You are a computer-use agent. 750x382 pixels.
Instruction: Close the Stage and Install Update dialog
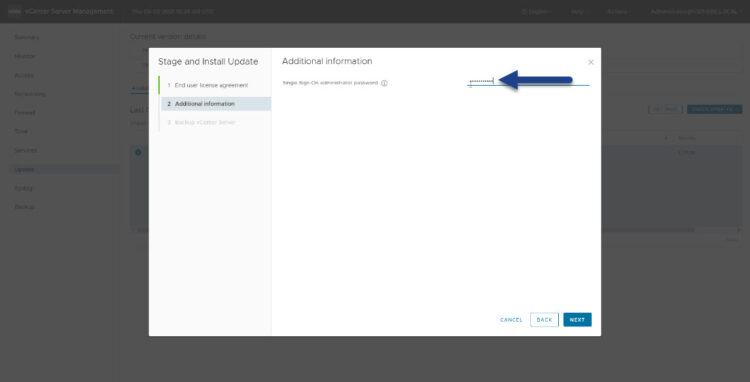[x=591, y=62]
